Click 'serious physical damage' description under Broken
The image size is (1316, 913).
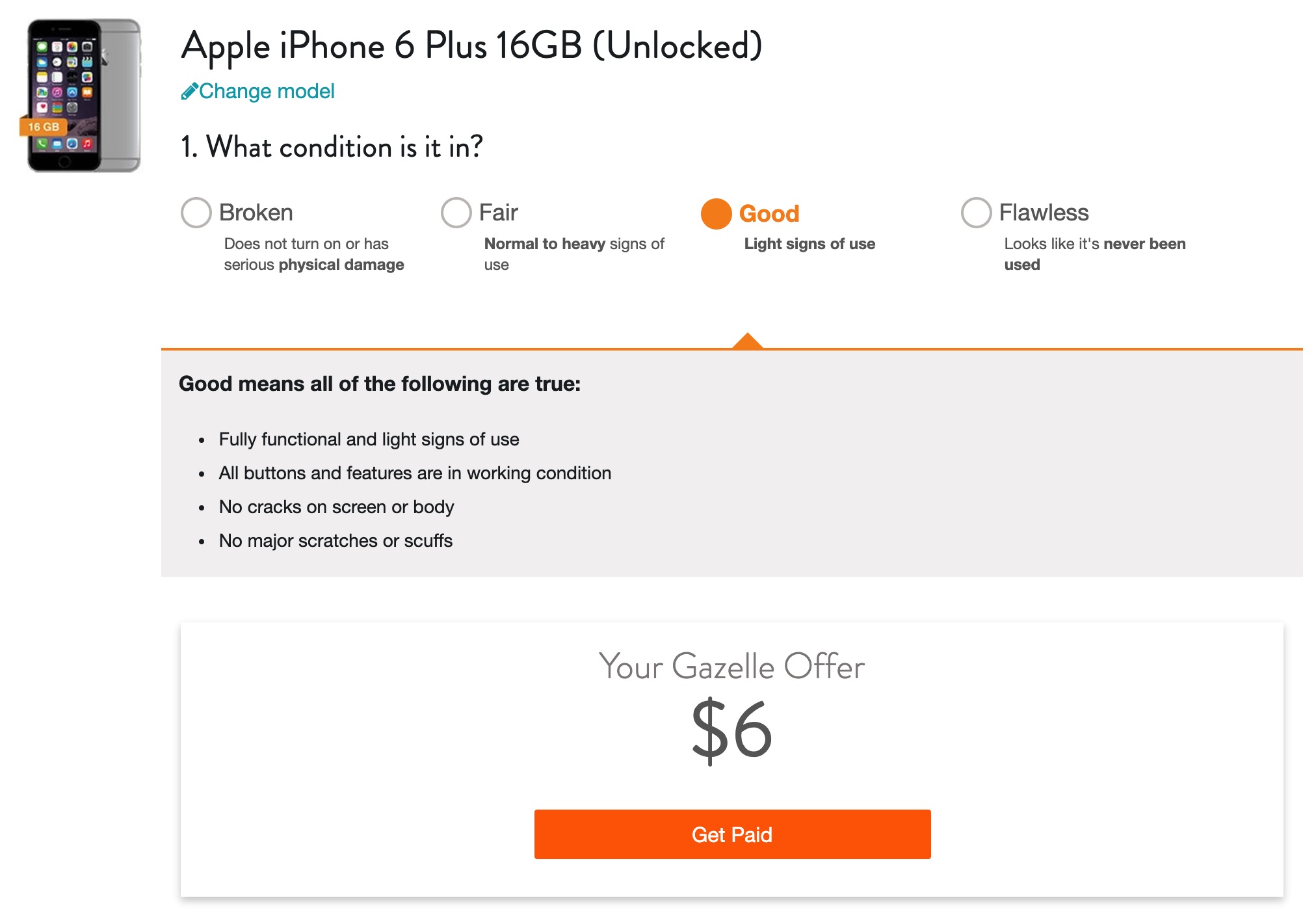(314, 265)
